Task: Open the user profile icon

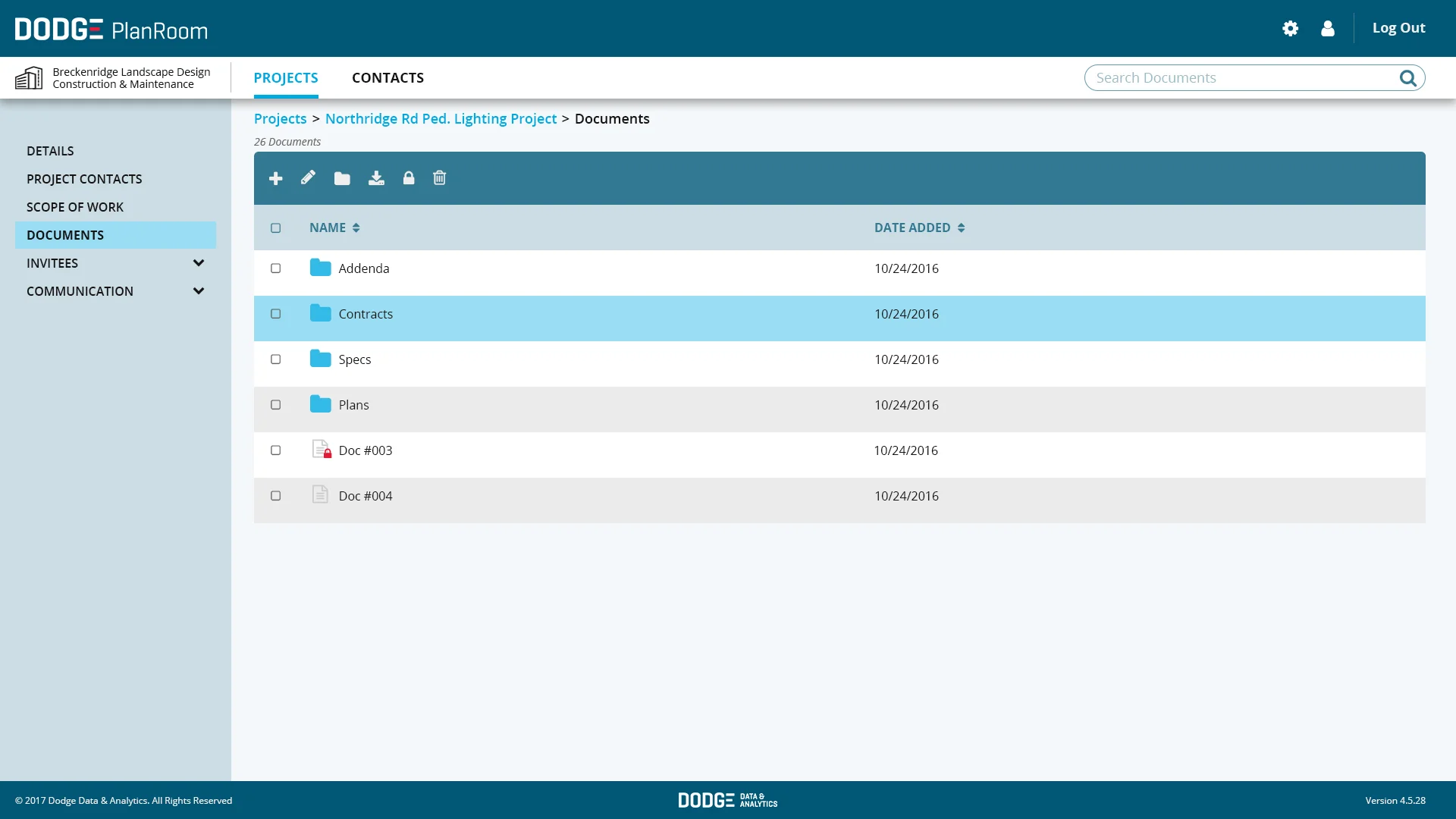Action: coord(1327,29)
